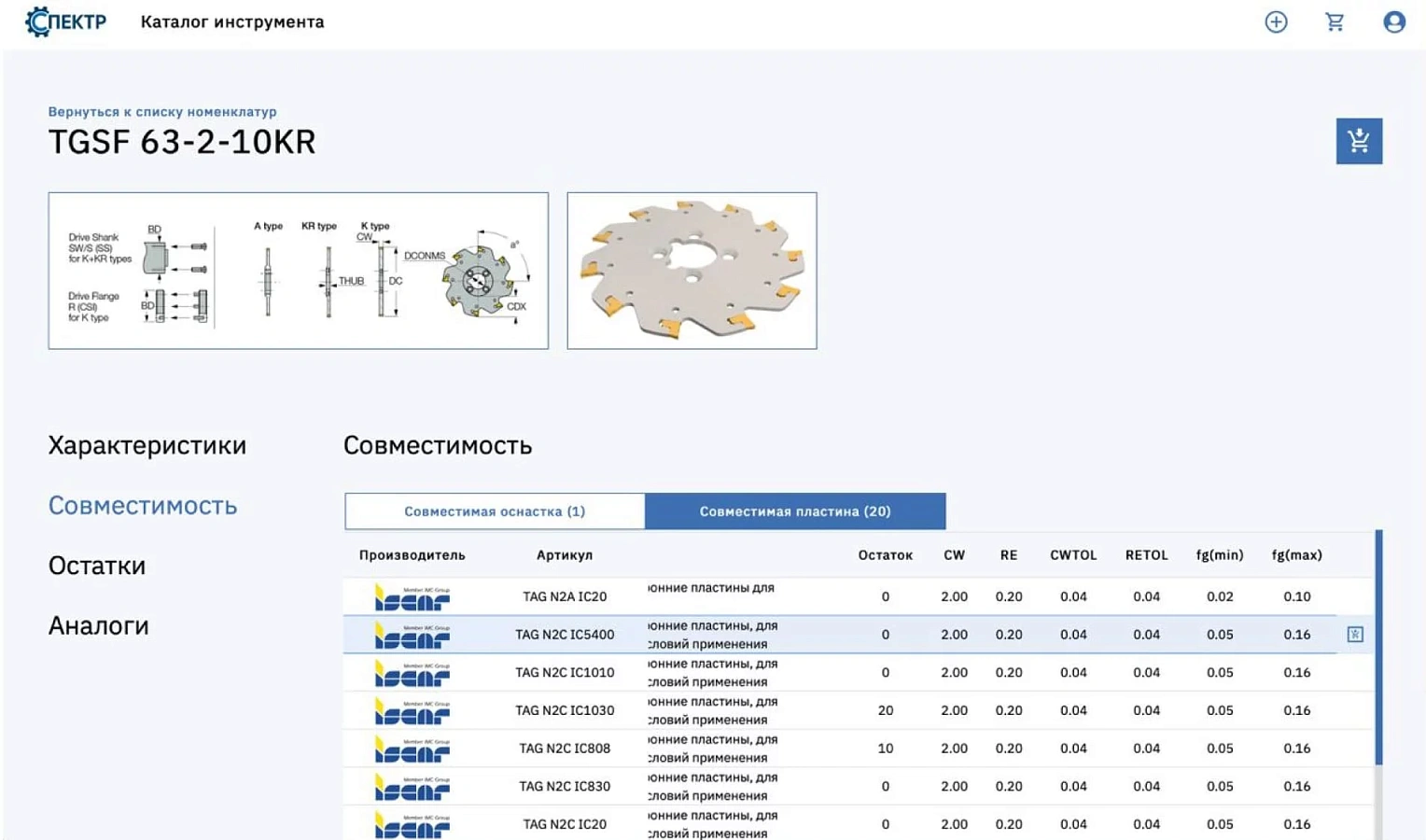Sort by Артикул column header
This screenshot has width=1426, height=840.
[x=565, y=554]
